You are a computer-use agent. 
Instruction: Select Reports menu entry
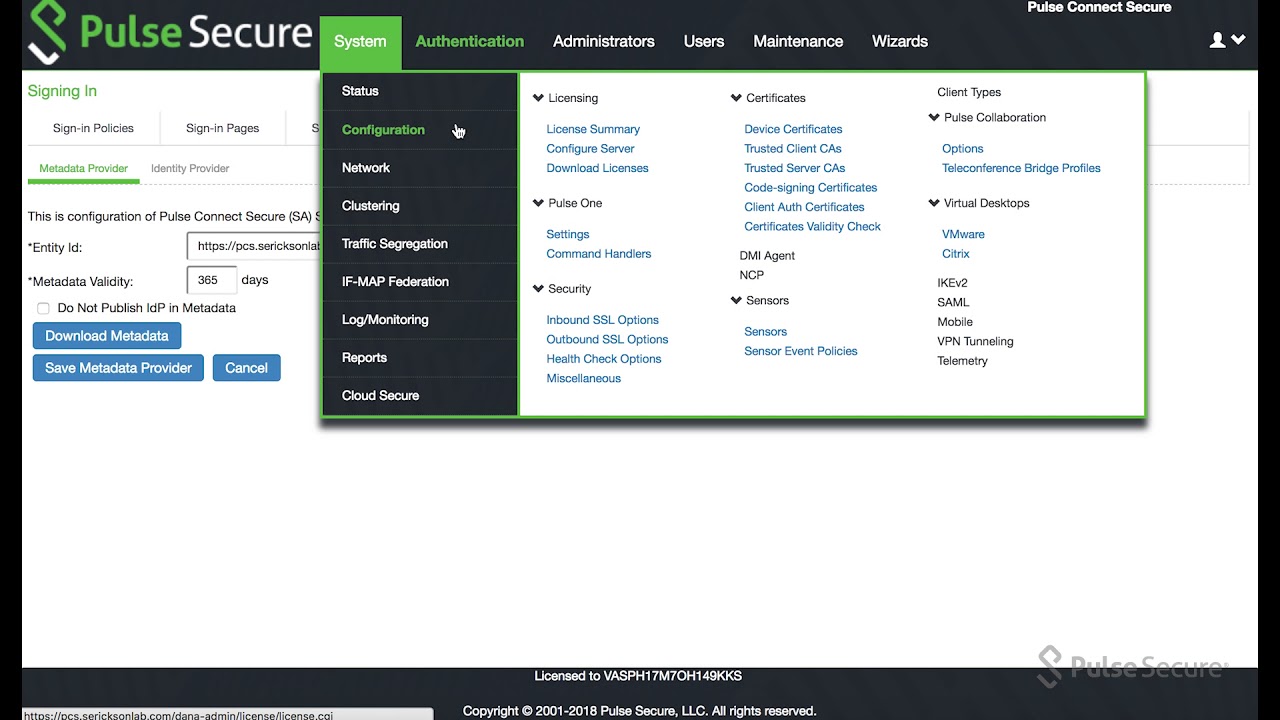click(x=420, y=358)
